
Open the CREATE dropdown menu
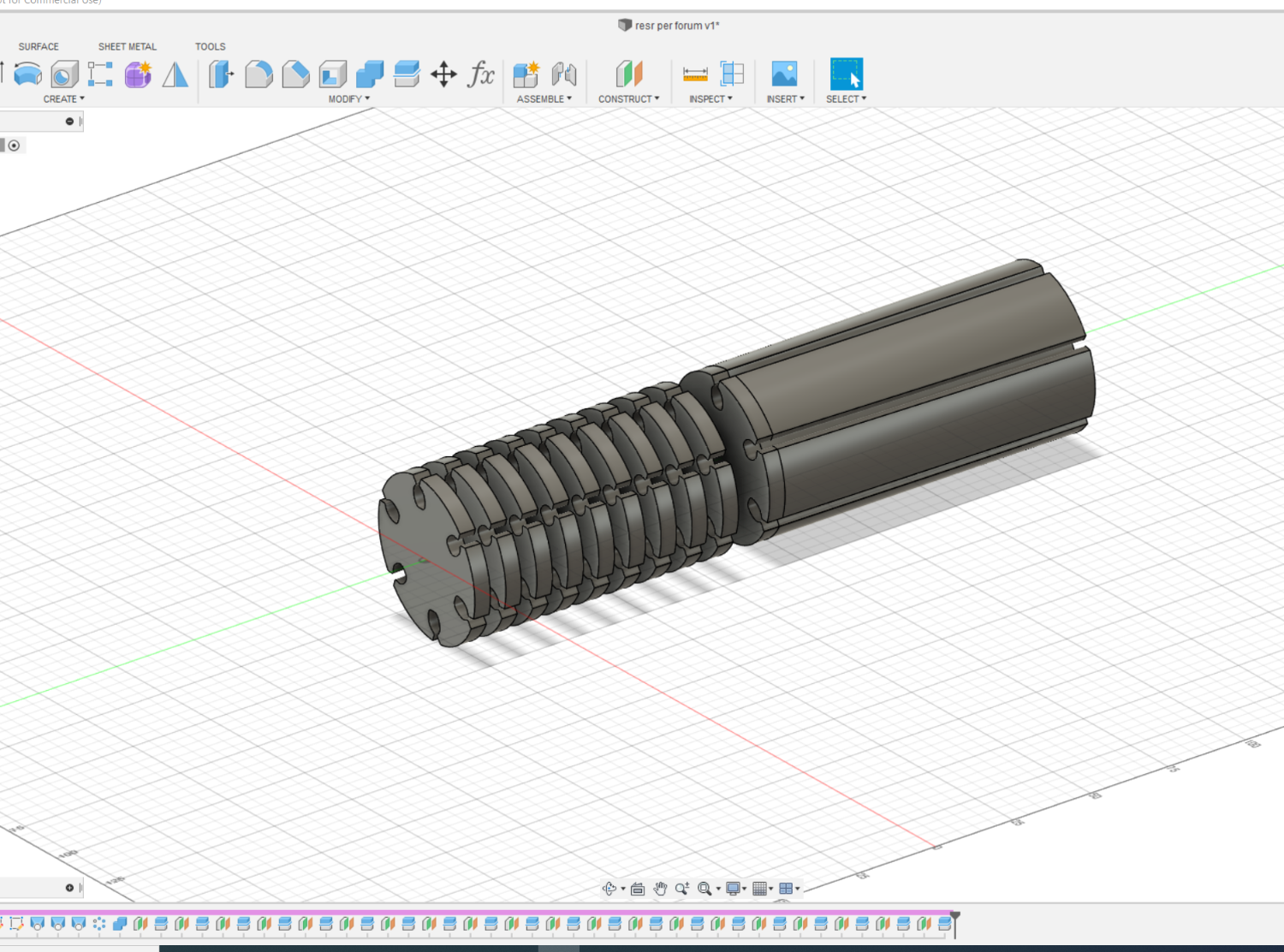pyautogui.click(x=63, y=99)
